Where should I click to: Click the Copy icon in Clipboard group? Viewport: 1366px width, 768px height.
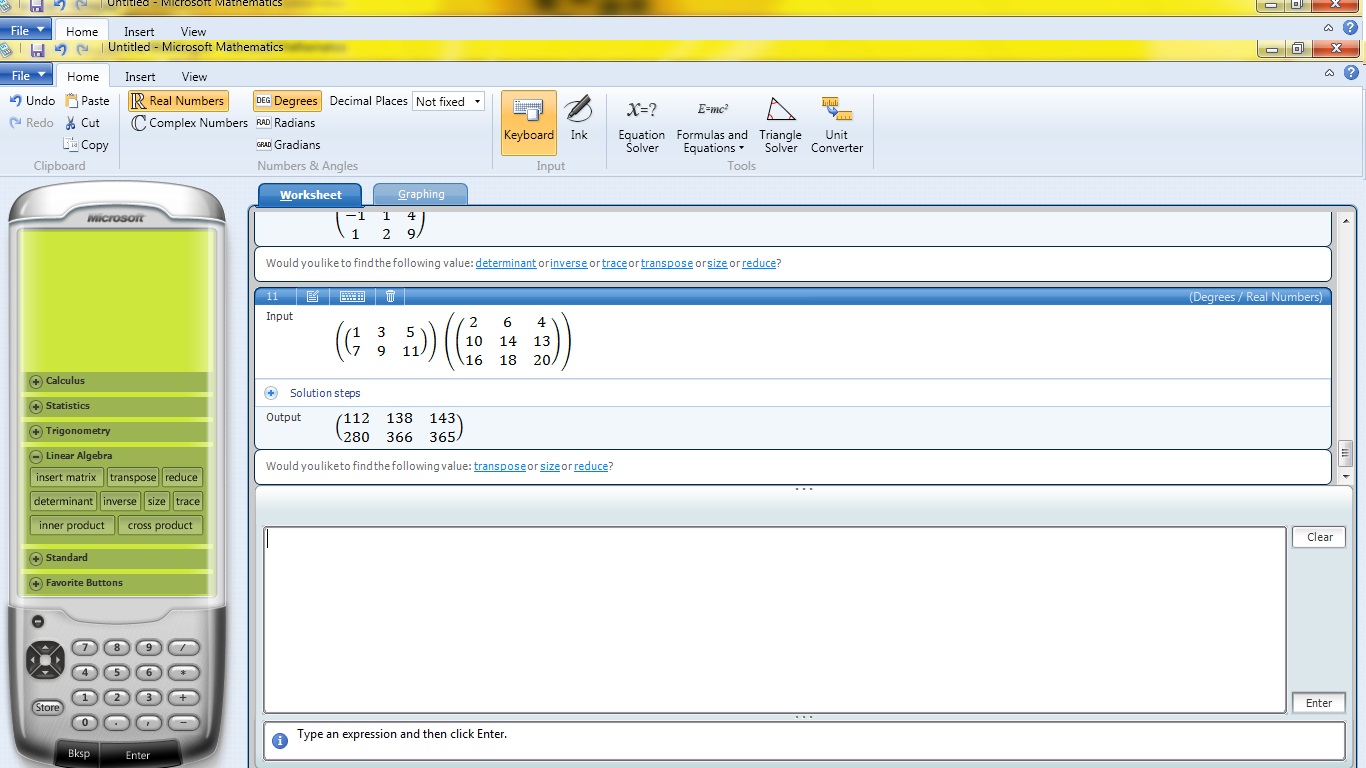71,144
